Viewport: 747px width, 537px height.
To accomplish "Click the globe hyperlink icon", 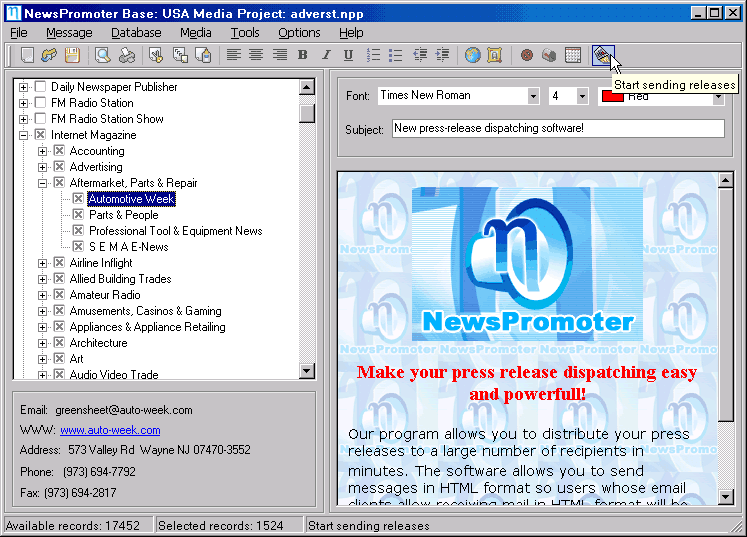I will pos(473,55).
